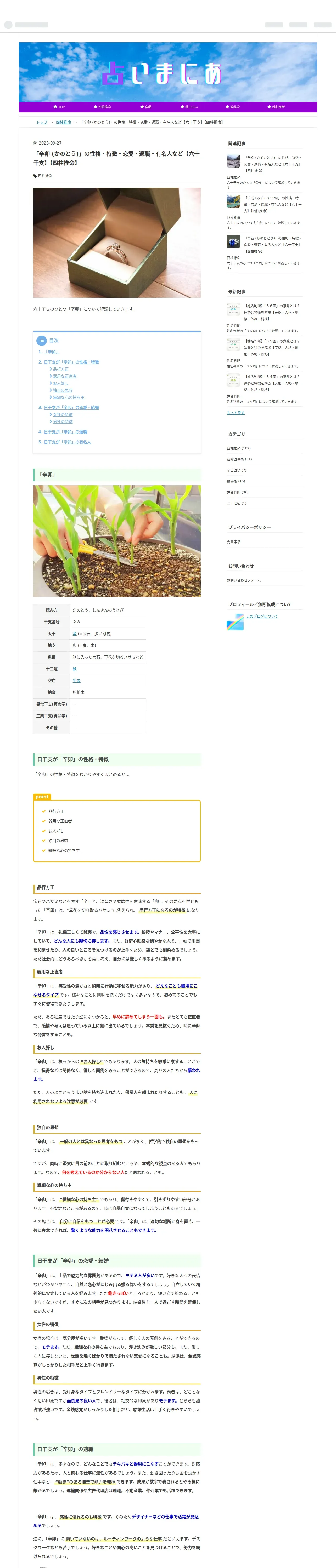Image resolution: width=336 pixels, height=1568 pixels.
Task: Open the 曜日占い navigation menu item
Action: click(x=189, y=107)
